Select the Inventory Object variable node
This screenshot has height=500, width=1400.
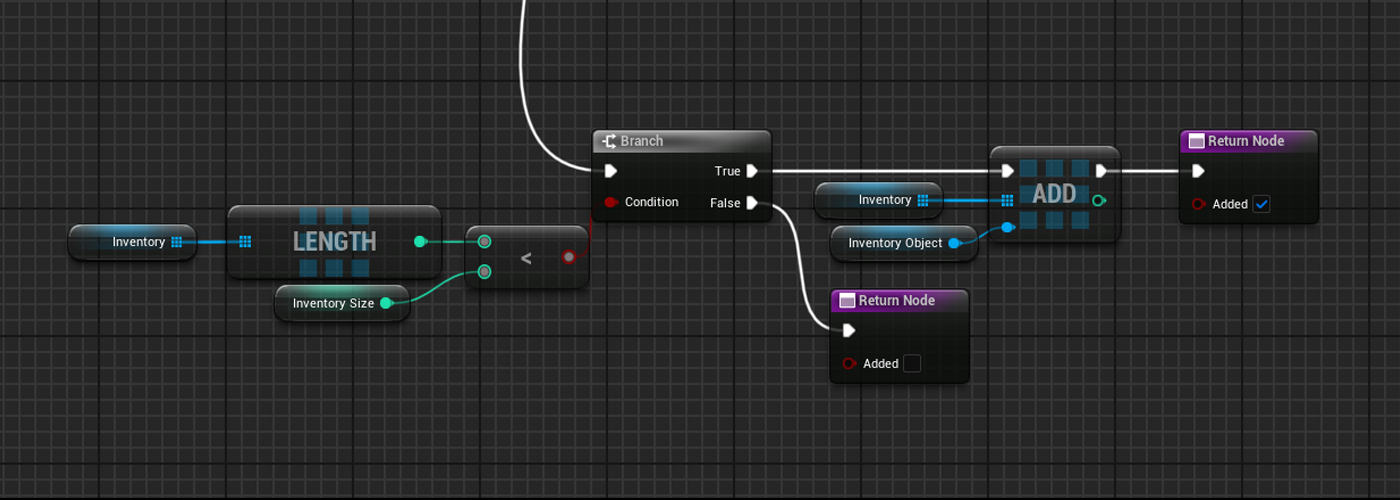[x=894, y=243]
